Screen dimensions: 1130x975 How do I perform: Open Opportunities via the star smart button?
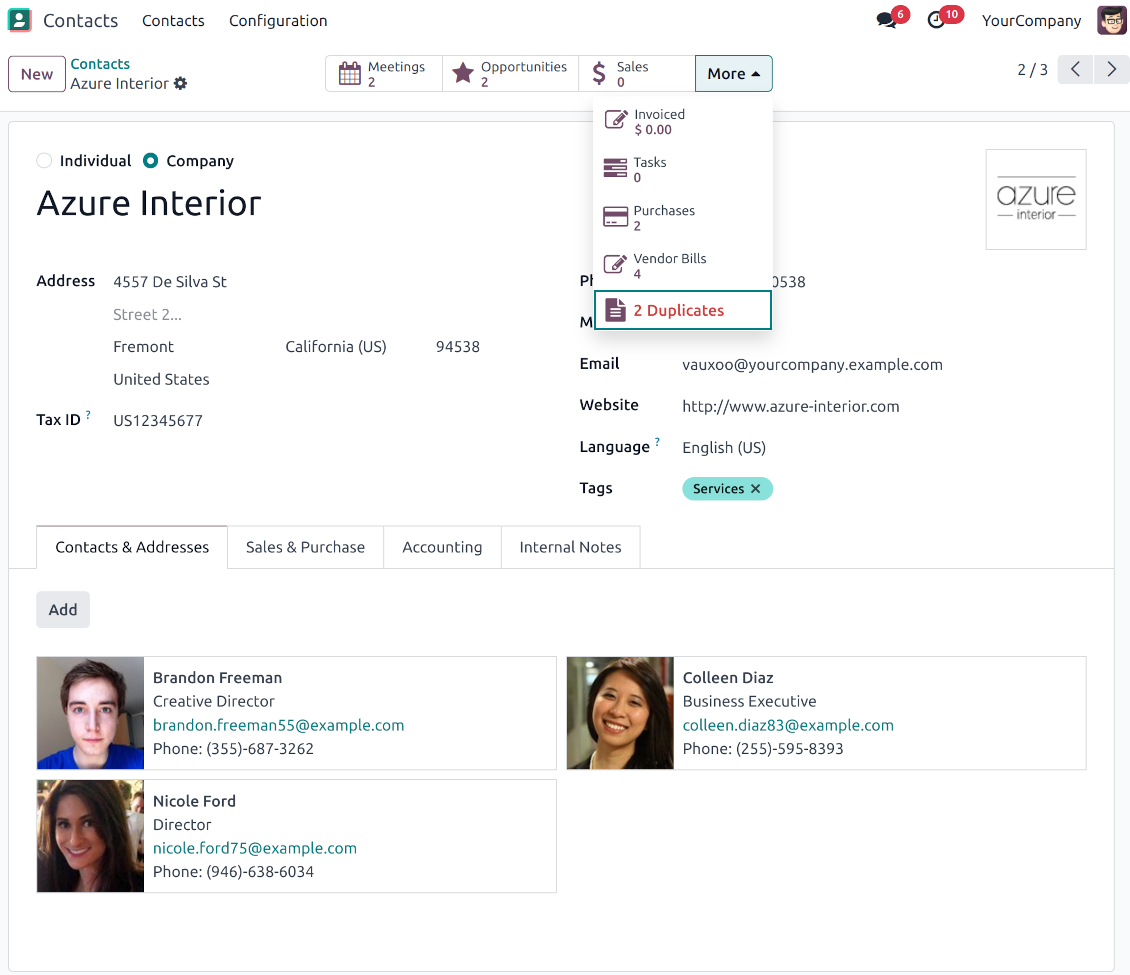(510, 72)
